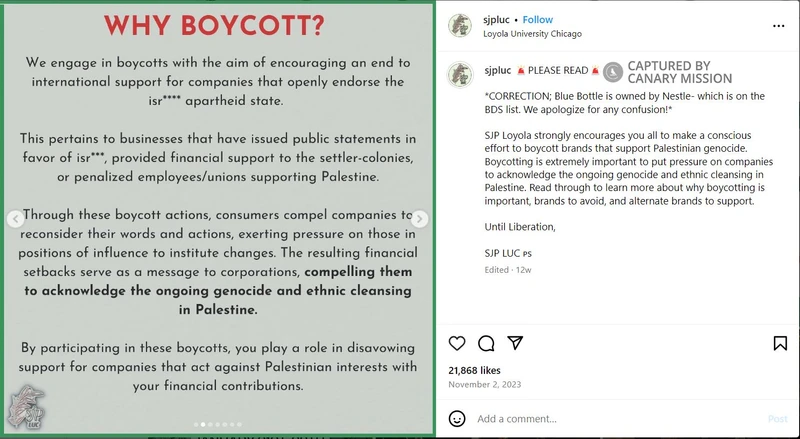Open comments via speech bubble icon

pos(486,343)
